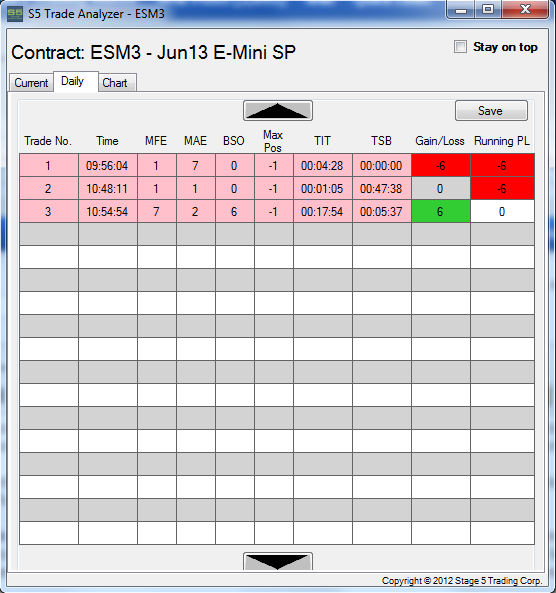Select the time cell 09:56:04
556x593 pixels.
(107, 165)
